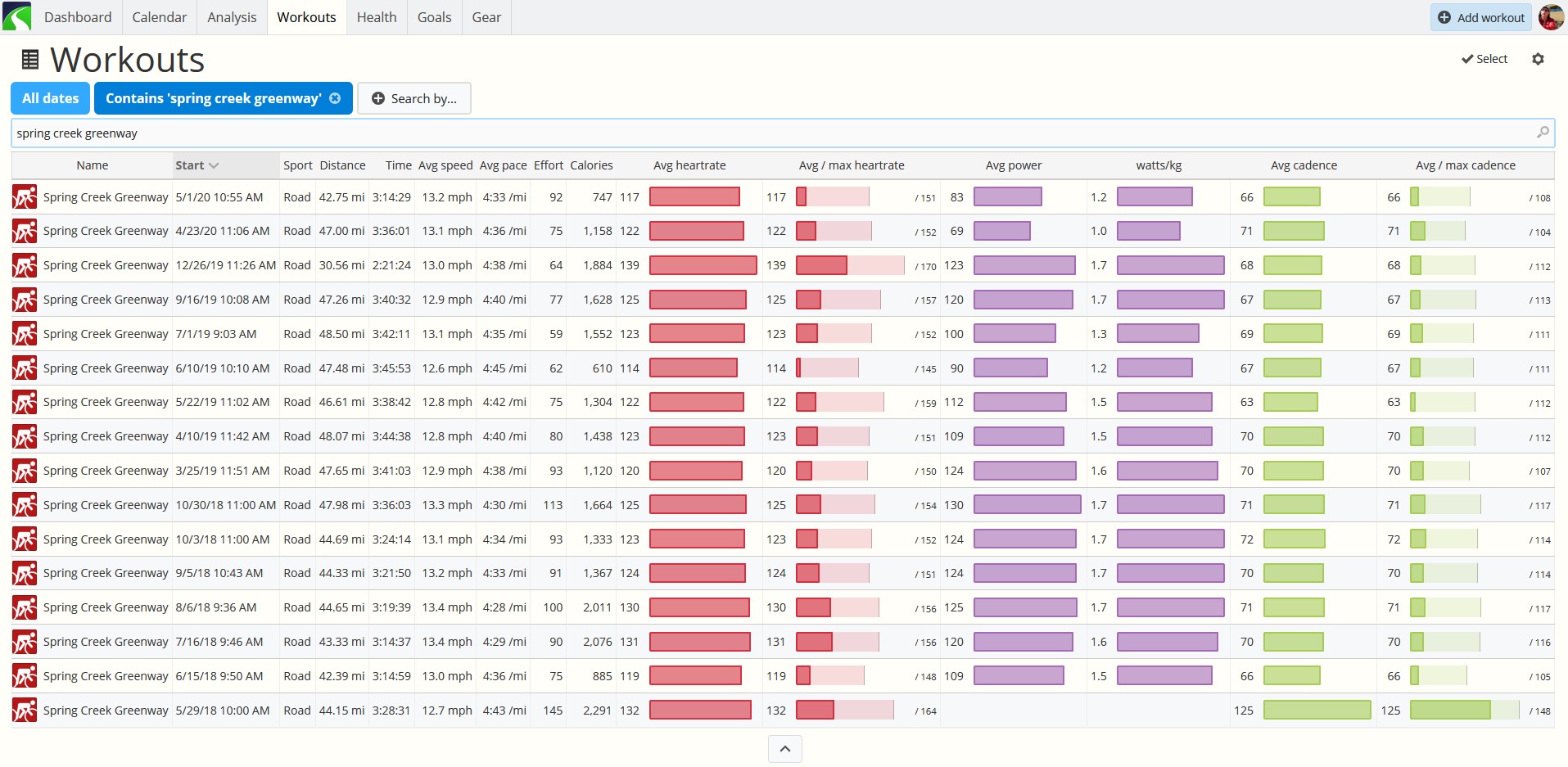
Task: Click the workouts list icon beside title
Action: [29, 60]
